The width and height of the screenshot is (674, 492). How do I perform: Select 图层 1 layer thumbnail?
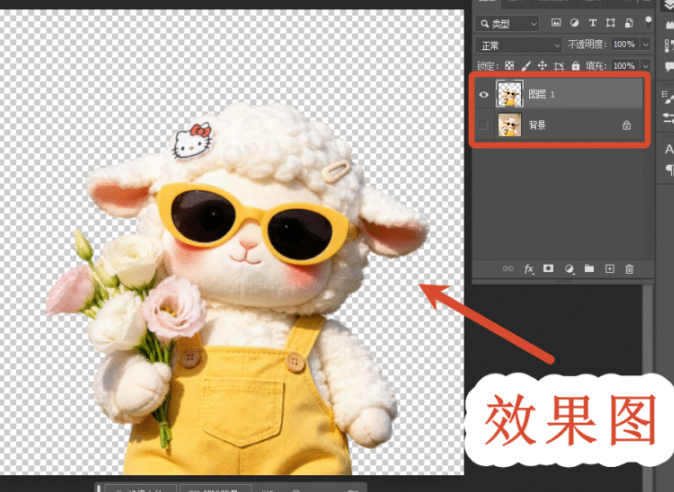510,93
